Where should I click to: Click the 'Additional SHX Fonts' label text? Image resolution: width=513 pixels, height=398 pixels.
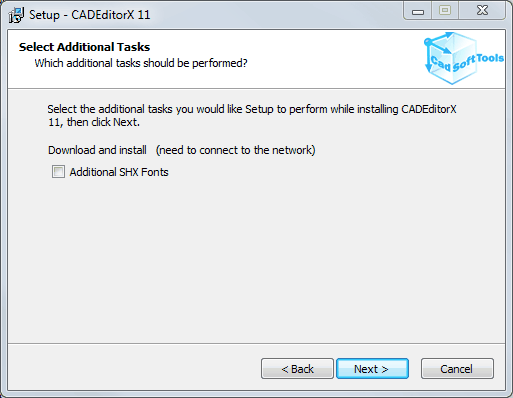pyautogui.click(x=119, y=172)
